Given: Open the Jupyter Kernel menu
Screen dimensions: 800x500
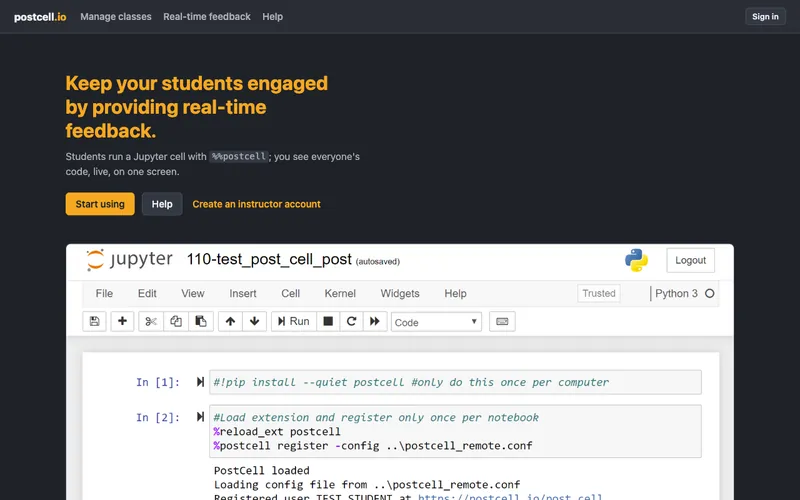Looking at the screenshot, I should (x=340, y=293).
